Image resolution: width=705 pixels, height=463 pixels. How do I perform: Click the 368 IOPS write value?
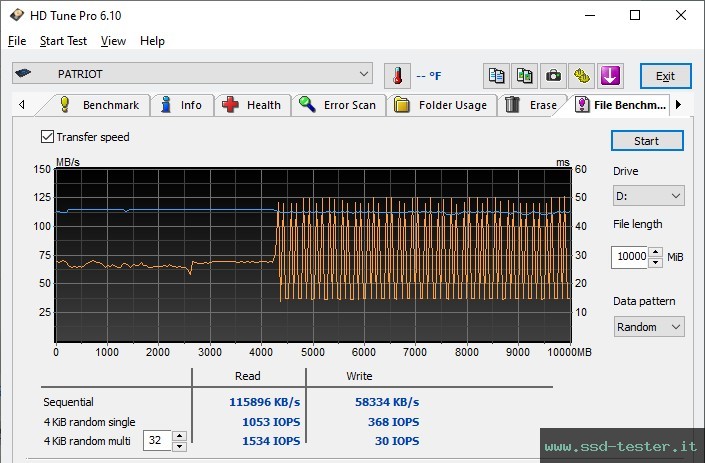(393, 422)
